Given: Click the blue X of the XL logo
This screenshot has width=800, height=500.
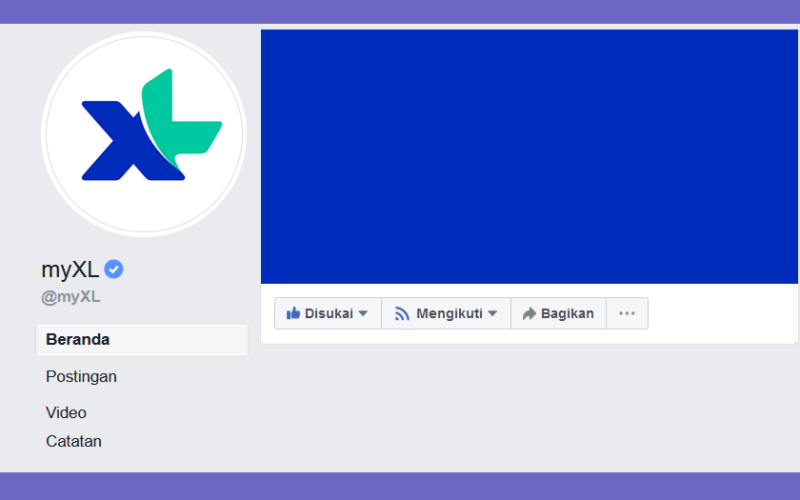Looking at the screenshot, I should point(128,141).
